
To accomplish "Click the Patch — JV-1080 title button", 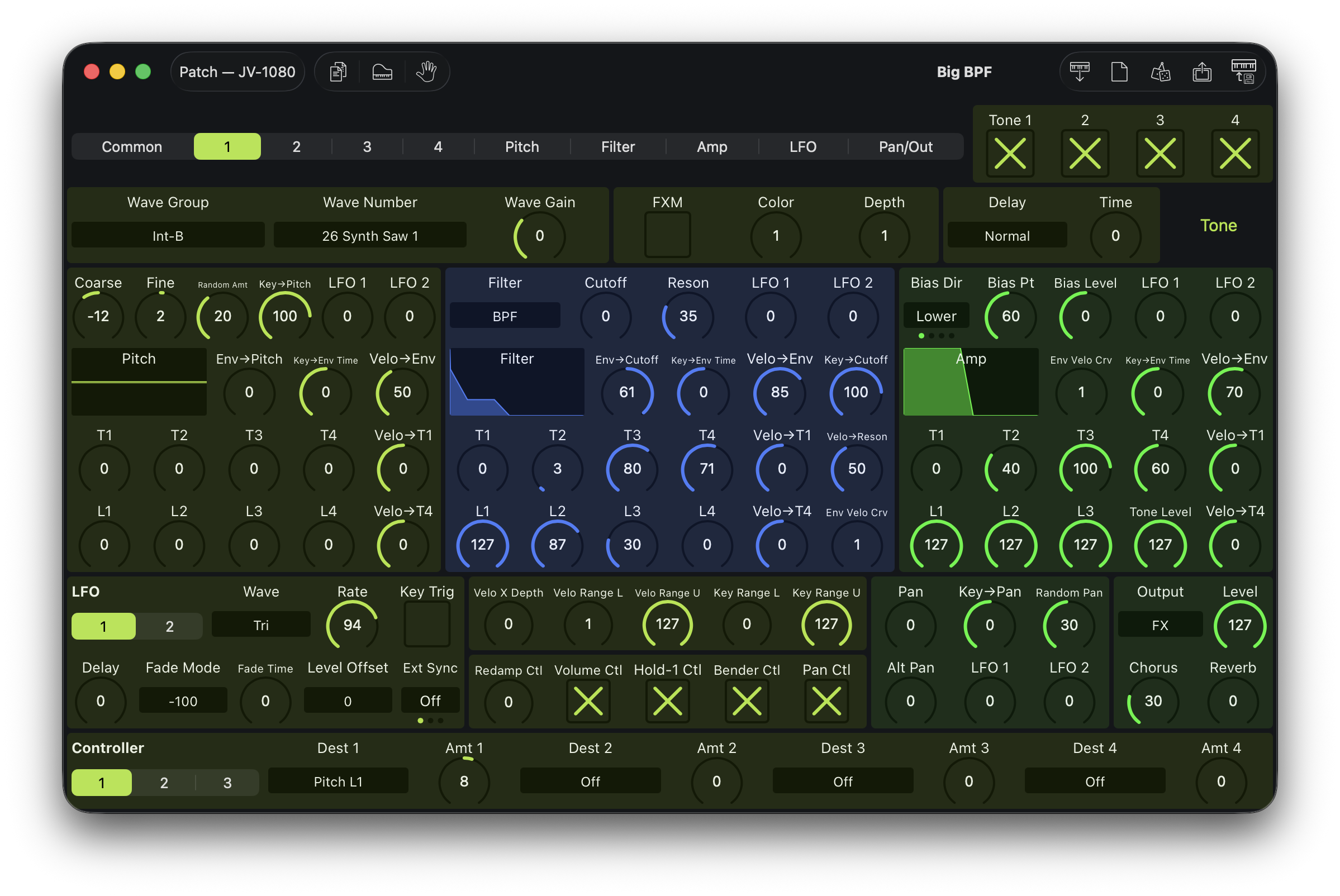I will click(x=237, y=72).
